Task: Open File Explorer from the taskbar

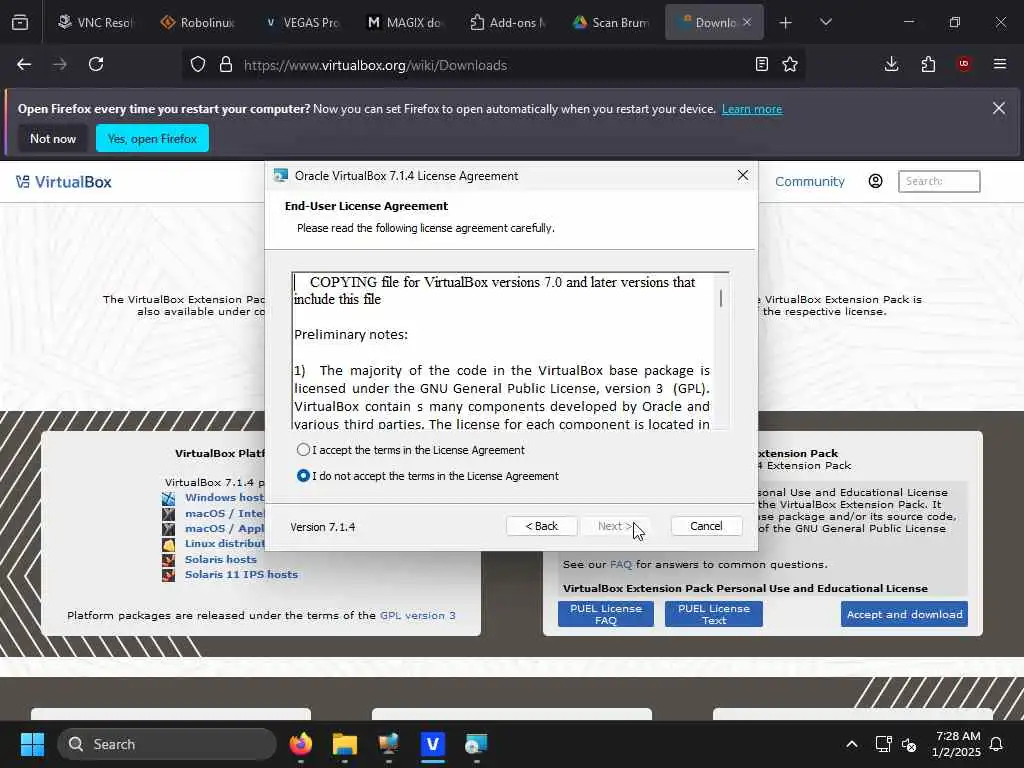Action: (345, 744)
